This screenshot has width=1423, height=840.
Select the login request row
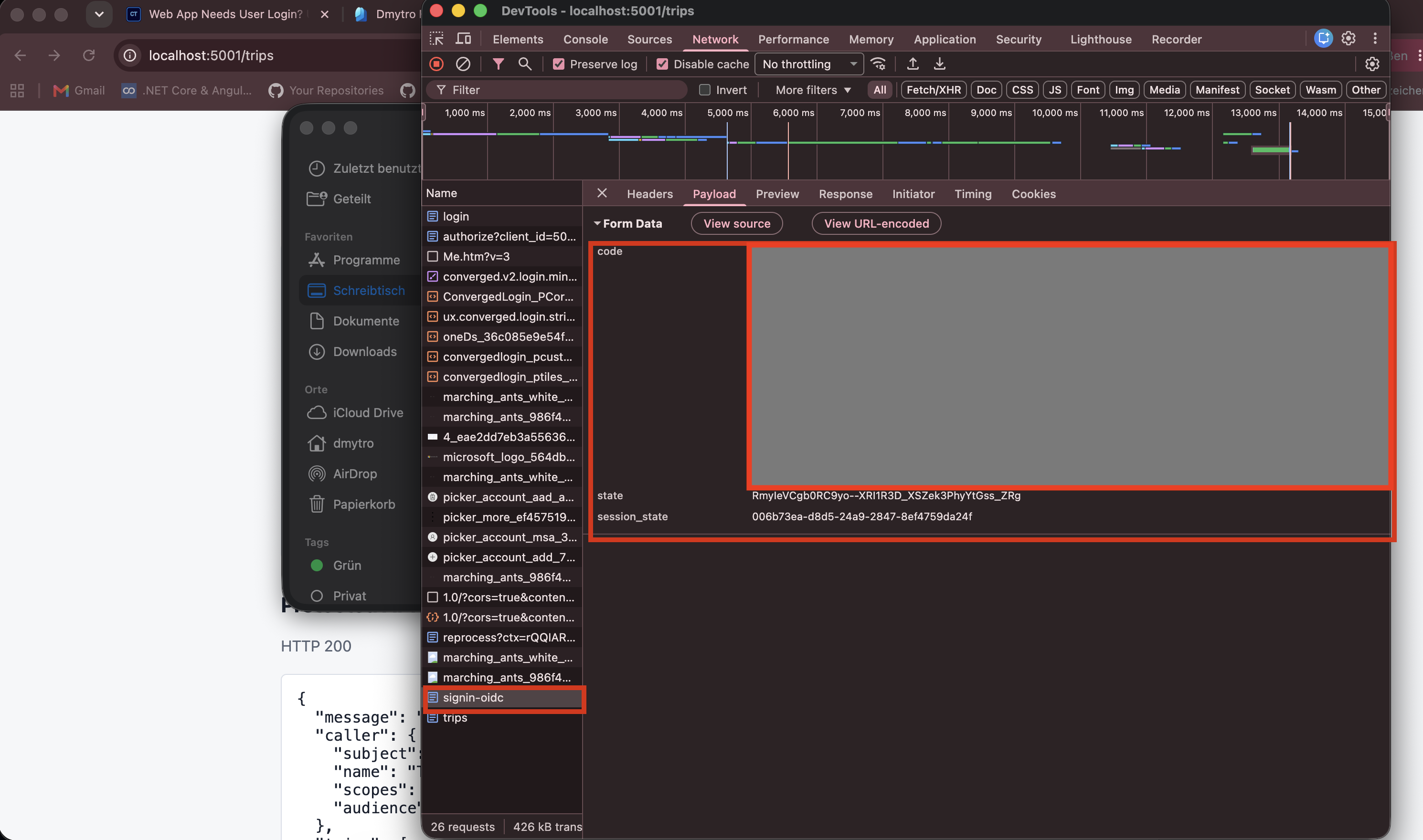tap(502, 216)
